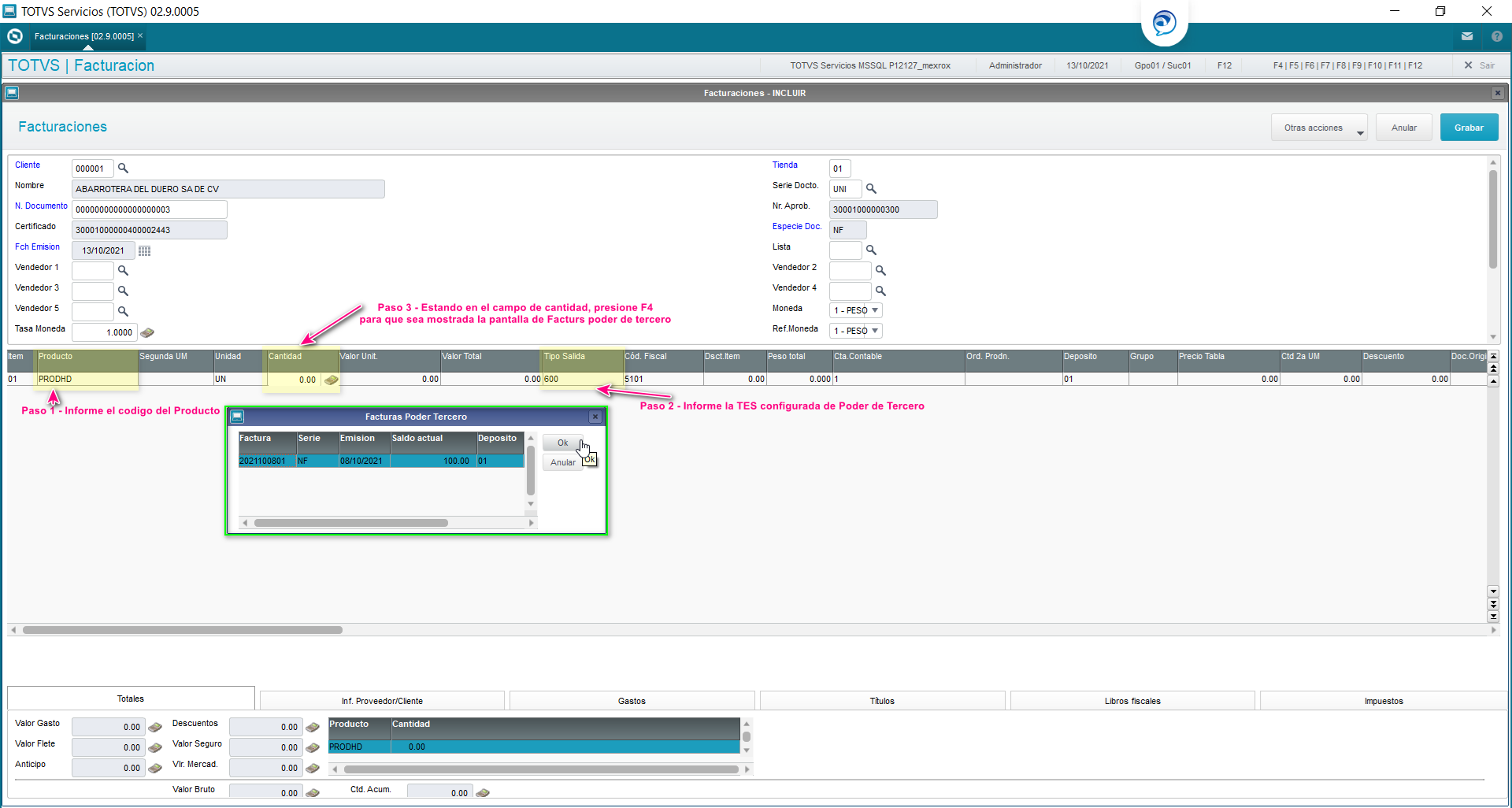Click the Sair exit button

click(1480, 65)
